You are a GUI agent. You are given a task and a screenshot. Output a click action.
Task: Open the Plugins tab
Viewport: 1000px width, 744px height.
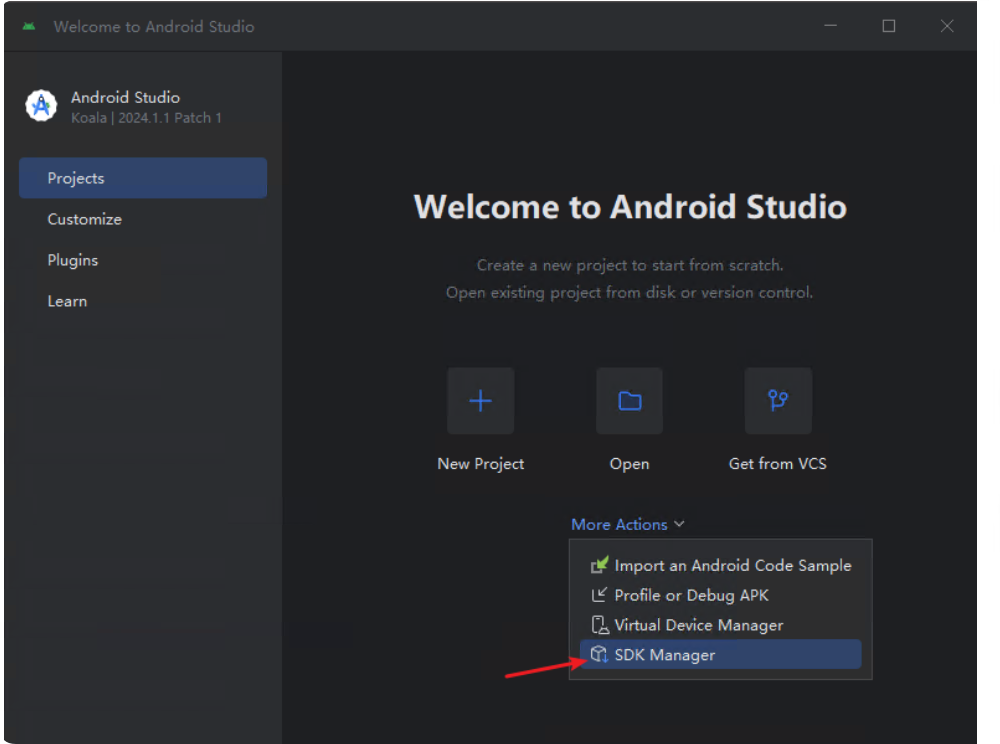pos(143,260)
